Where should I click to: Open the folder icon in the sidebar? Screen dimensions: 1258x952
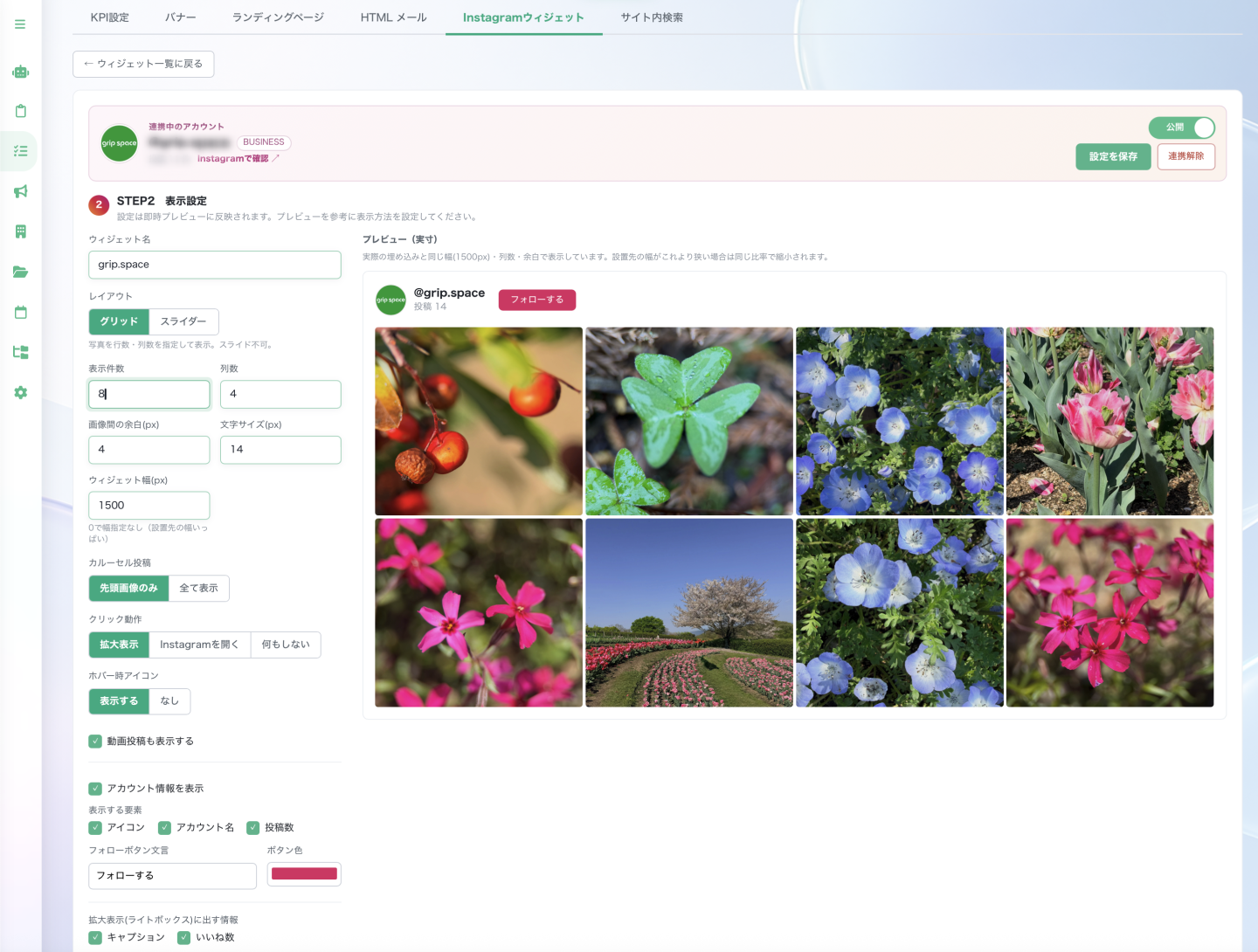tap(21, 272)
